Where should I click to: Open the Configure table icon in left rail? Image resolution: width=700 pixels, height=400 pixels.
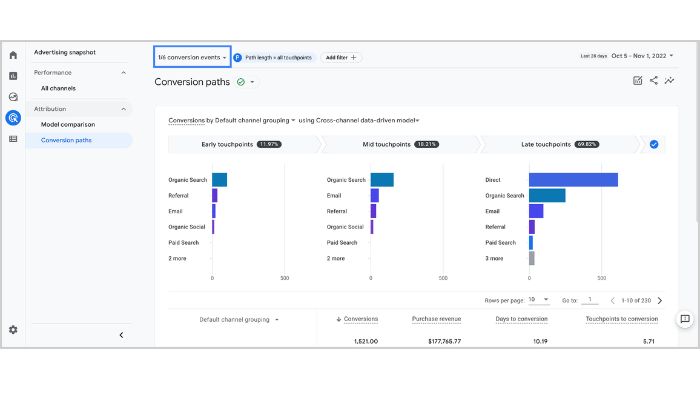tap(13, 139)
